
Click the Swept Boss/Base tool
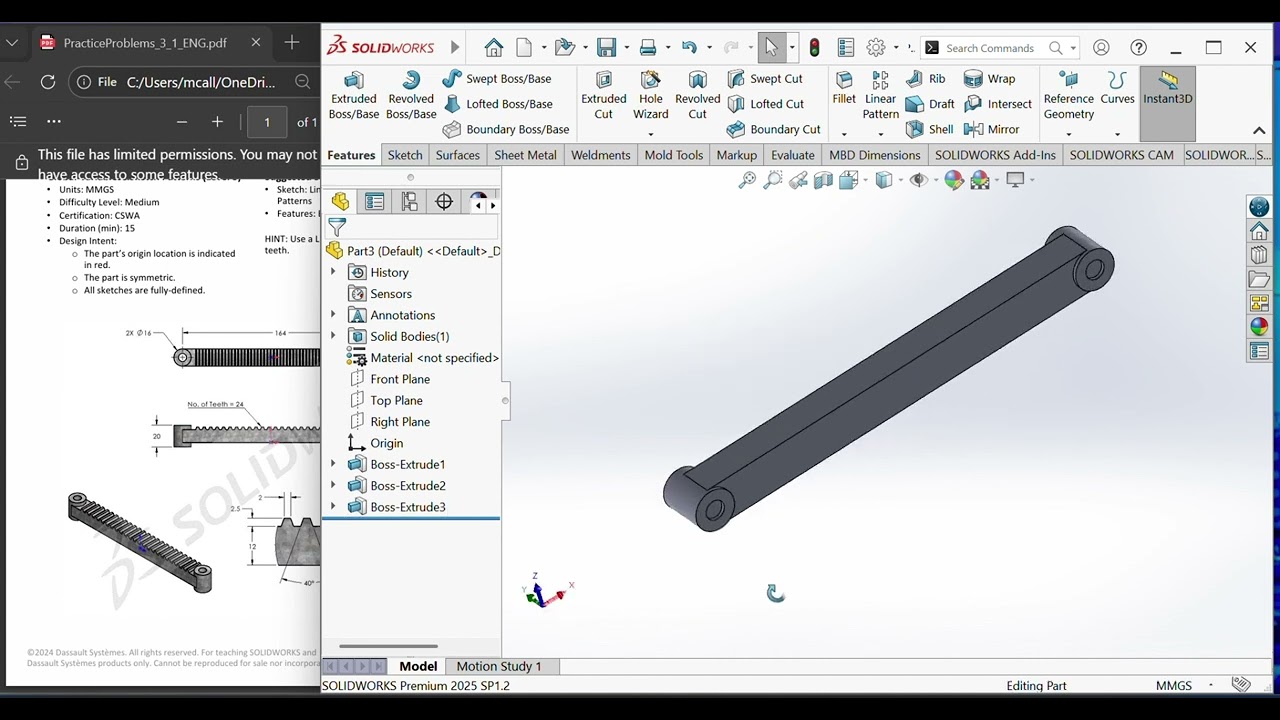point(497,79)
